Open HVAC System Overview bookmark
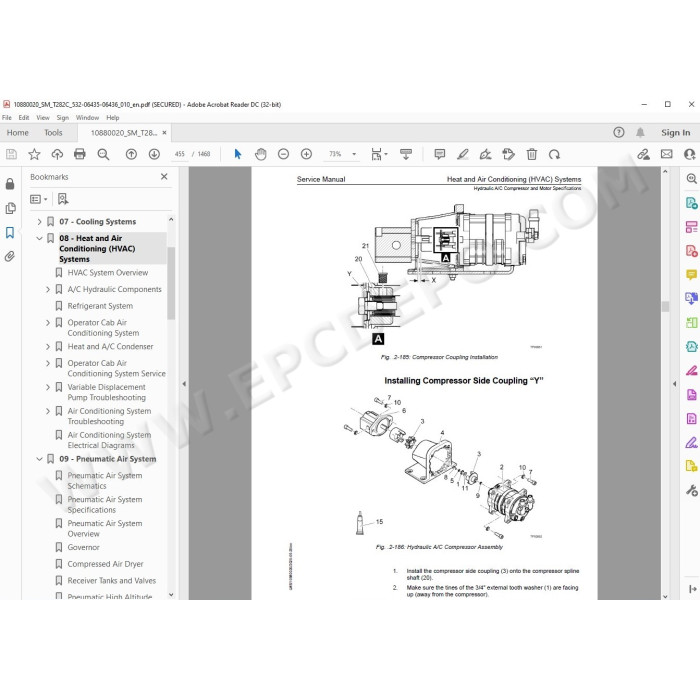This screenshot has width=700, height=700. pos(108,273)
